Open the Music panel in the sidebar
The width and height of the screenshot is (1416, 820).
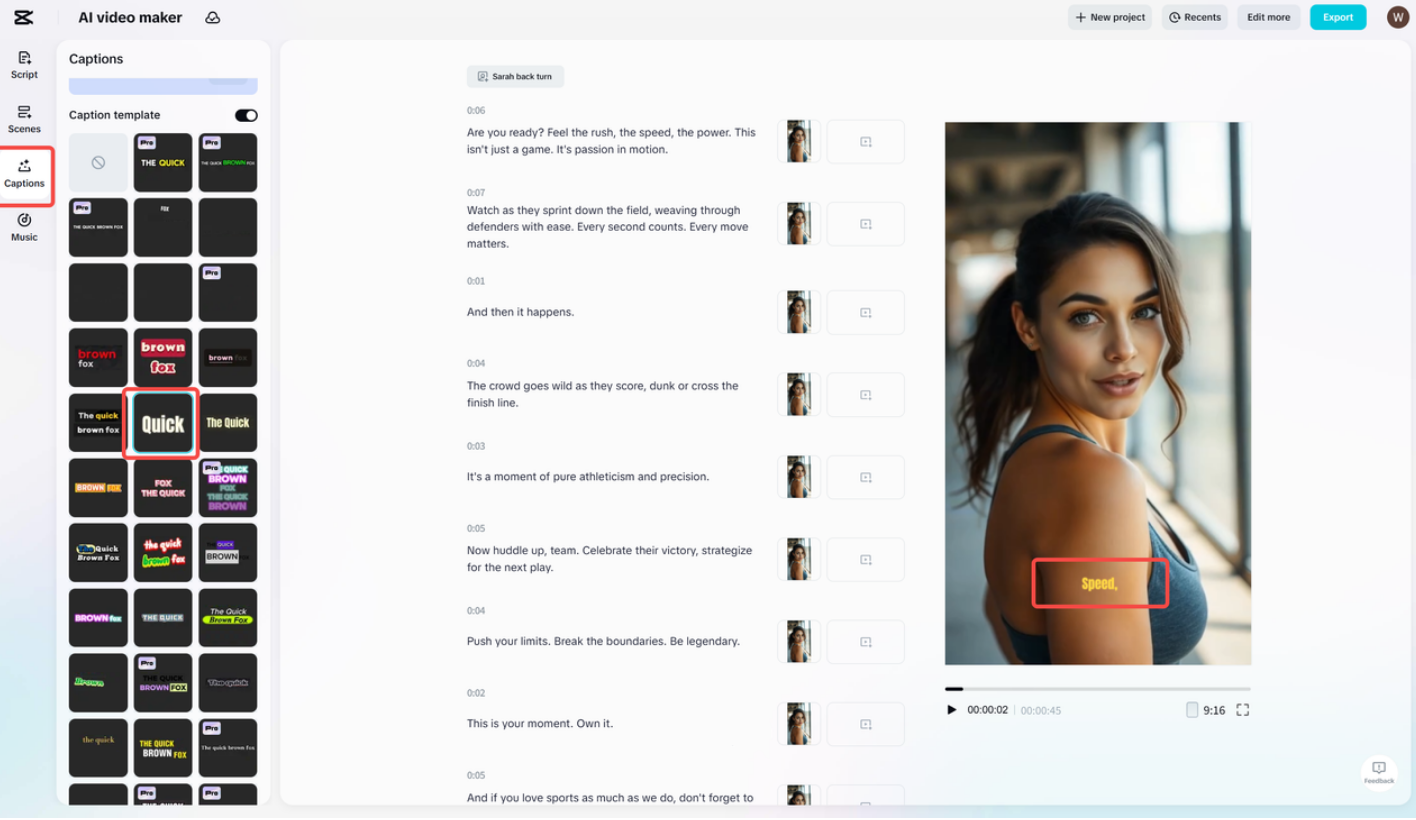[x=23, y=230]
